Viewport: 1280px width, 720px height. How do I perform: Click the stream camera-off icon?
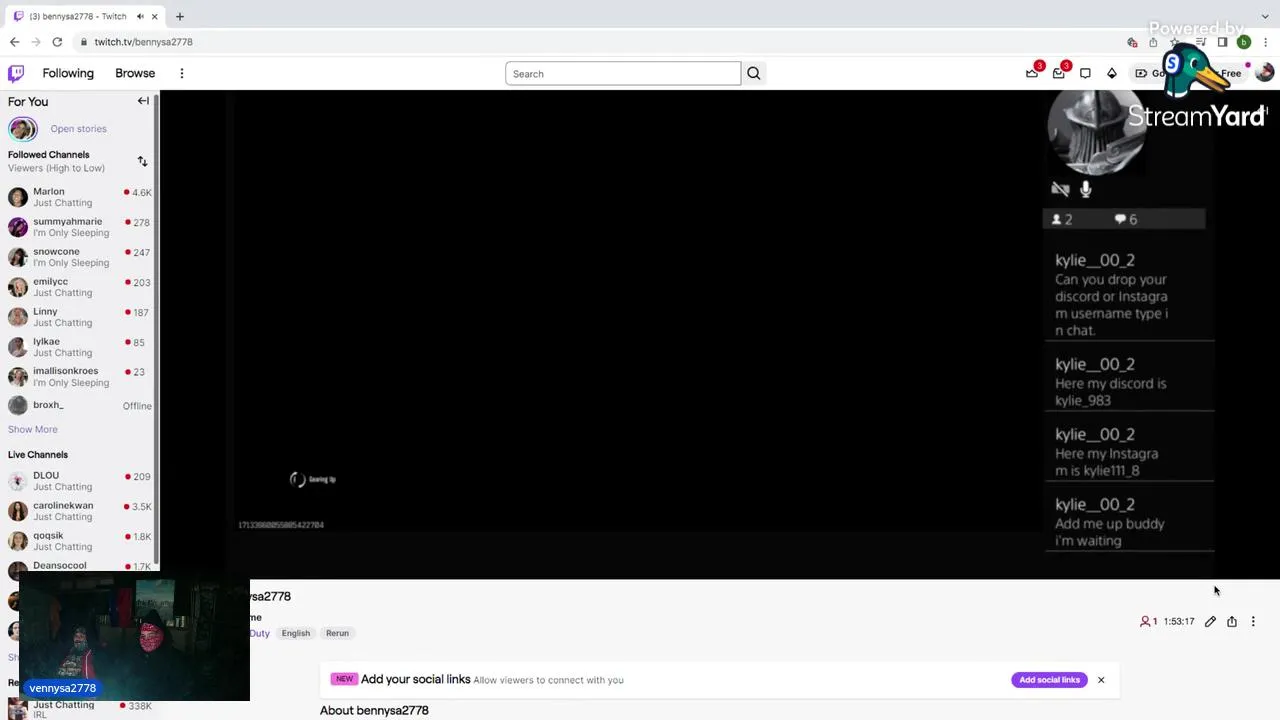coord(1060,189)
